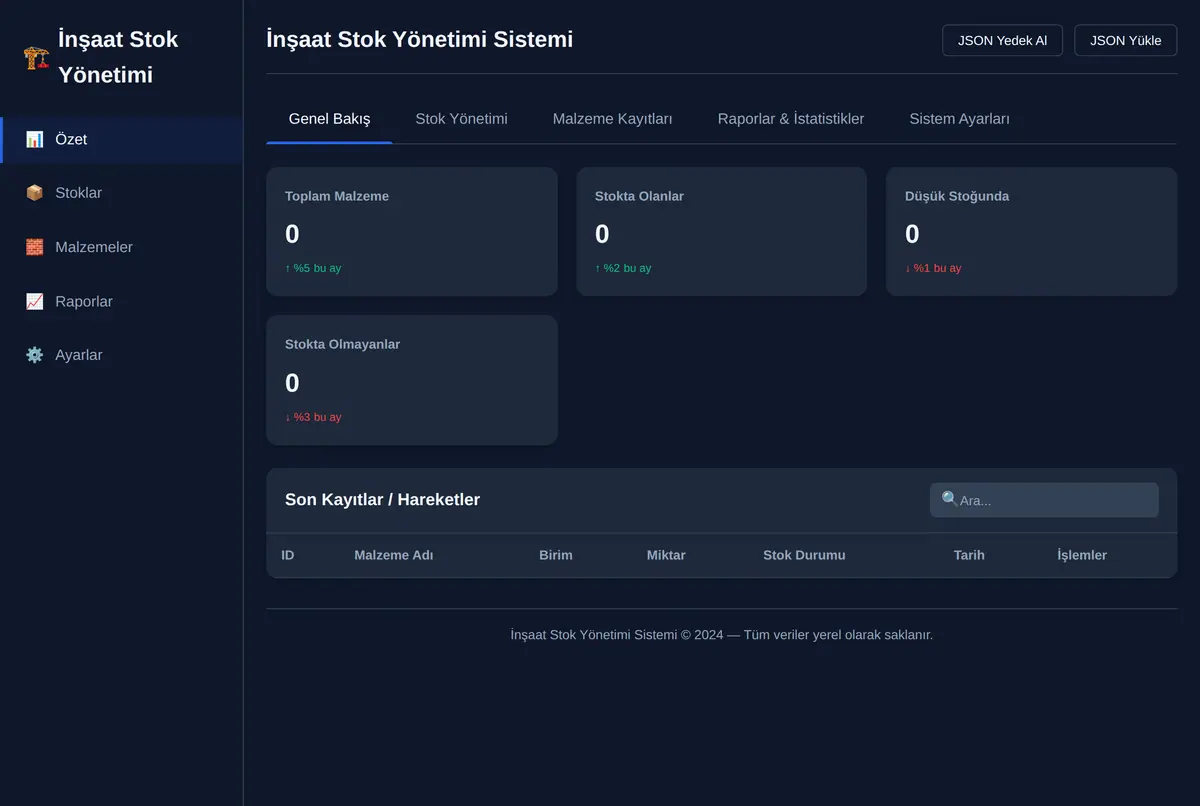
Task: Open the Özet sidebar item
Action: 121,140
